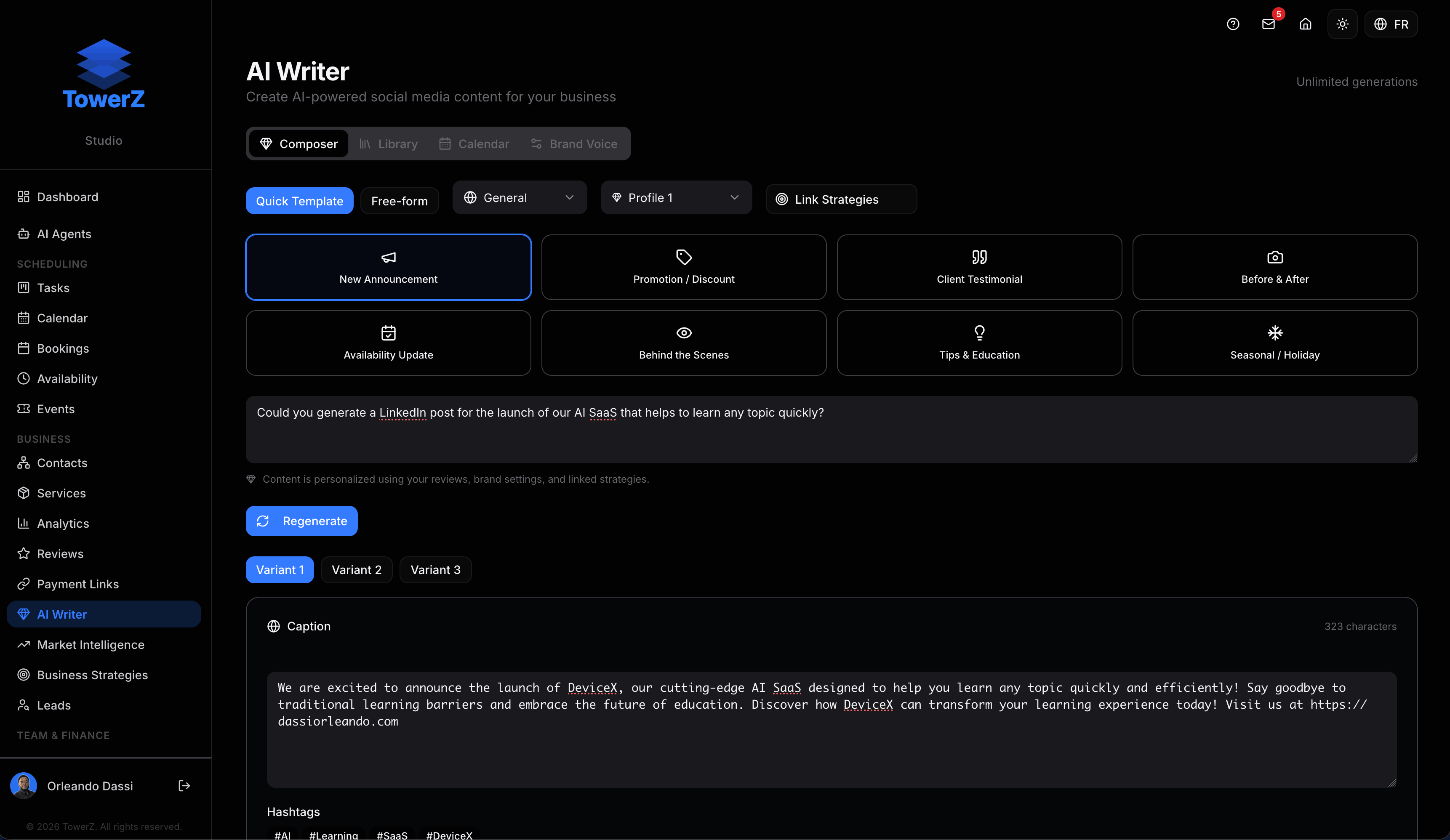Click the Regenerate button

click(301, 521)
